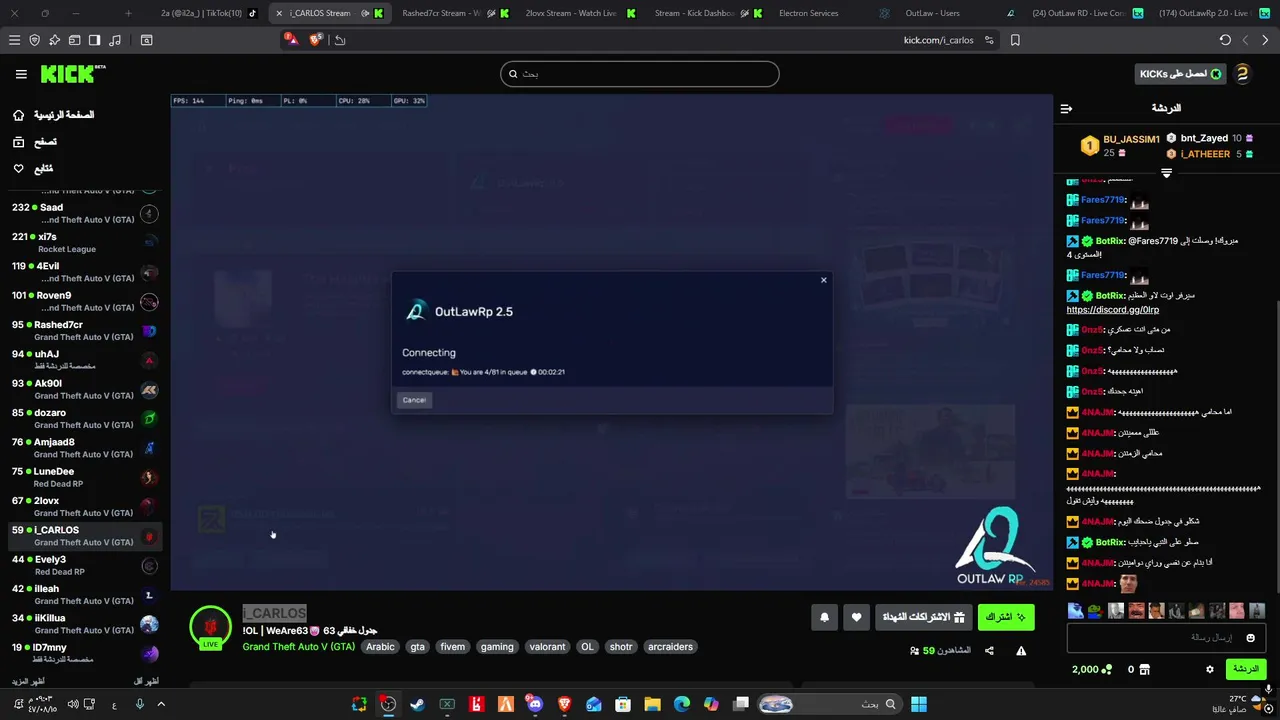This screenshot has height=720, width=1280.
Task: Open xl7s Rocket League channel in sidebar
Action: pos(84,243)
